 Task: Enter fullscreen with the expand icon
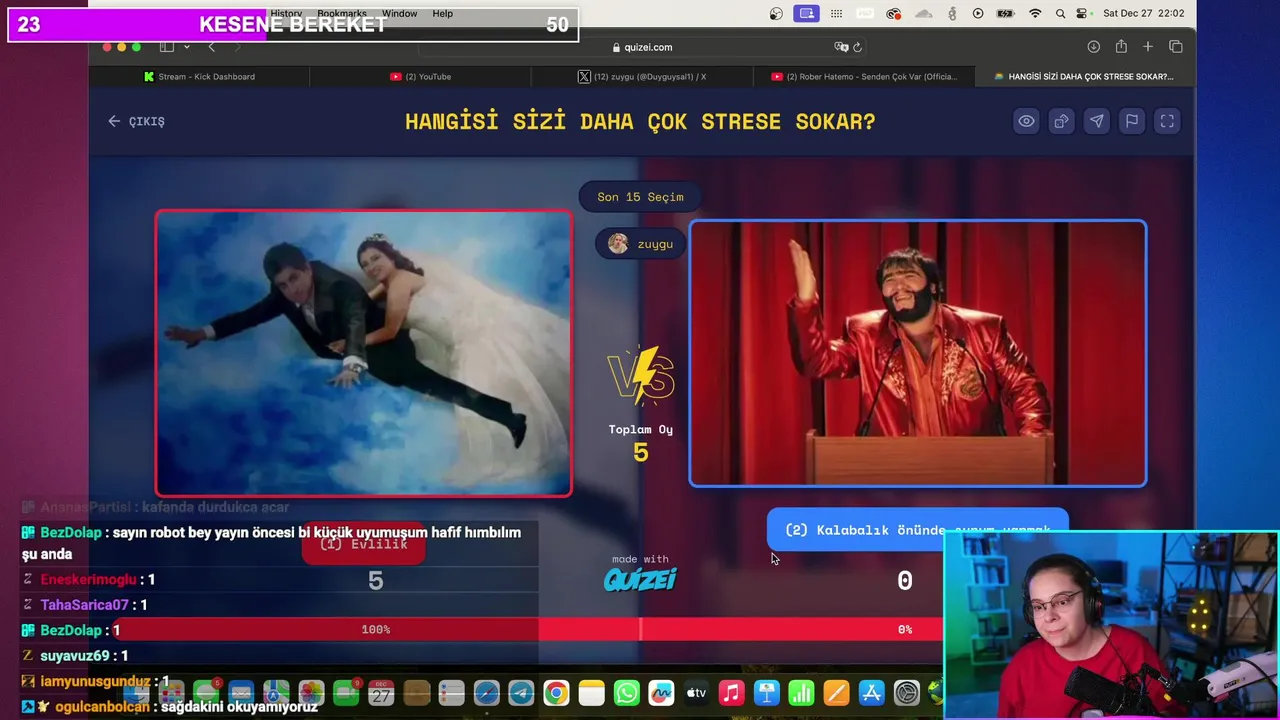(x=1167, y=121)
